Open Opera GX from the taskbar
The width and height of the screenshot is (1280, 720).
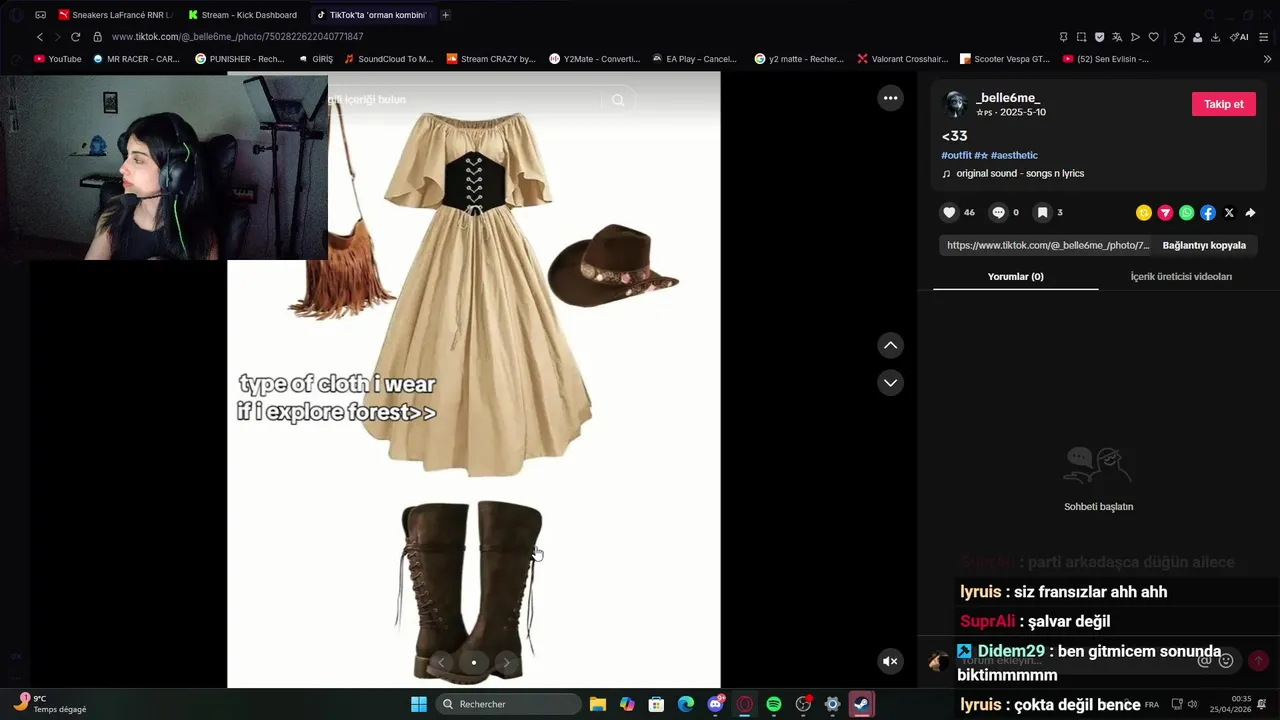[x=744, y=704]
